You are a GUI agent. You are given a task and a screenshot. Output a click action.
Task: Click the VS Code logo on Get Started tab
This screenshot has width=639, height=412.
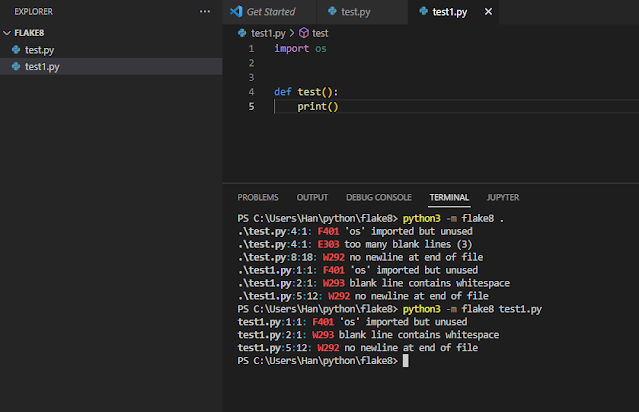[236, 11]
